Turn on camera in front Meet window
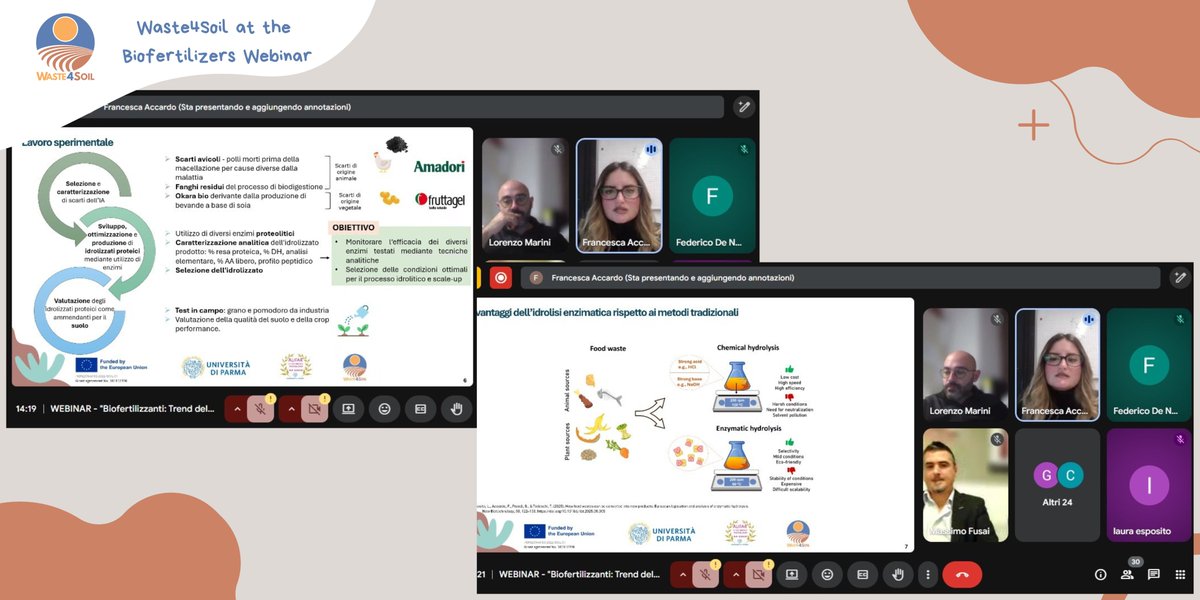Image resolution: width=1200 pixels, height=600 pixels. click(x=760, y=574)
